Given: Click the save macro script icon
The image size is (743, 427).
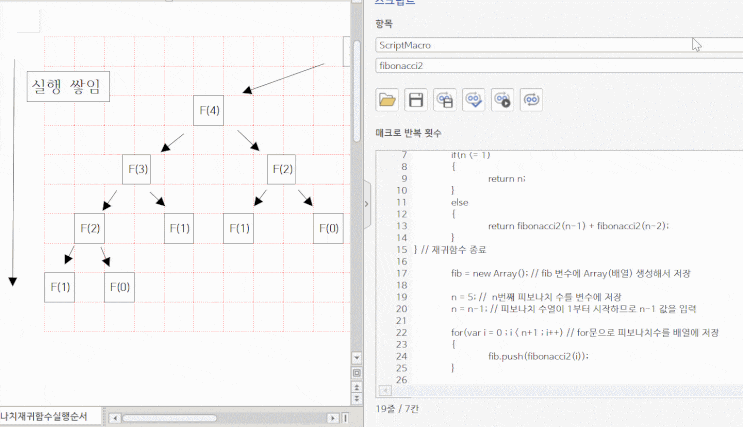Looking at the screenshot, I should (x=445, y=100).
